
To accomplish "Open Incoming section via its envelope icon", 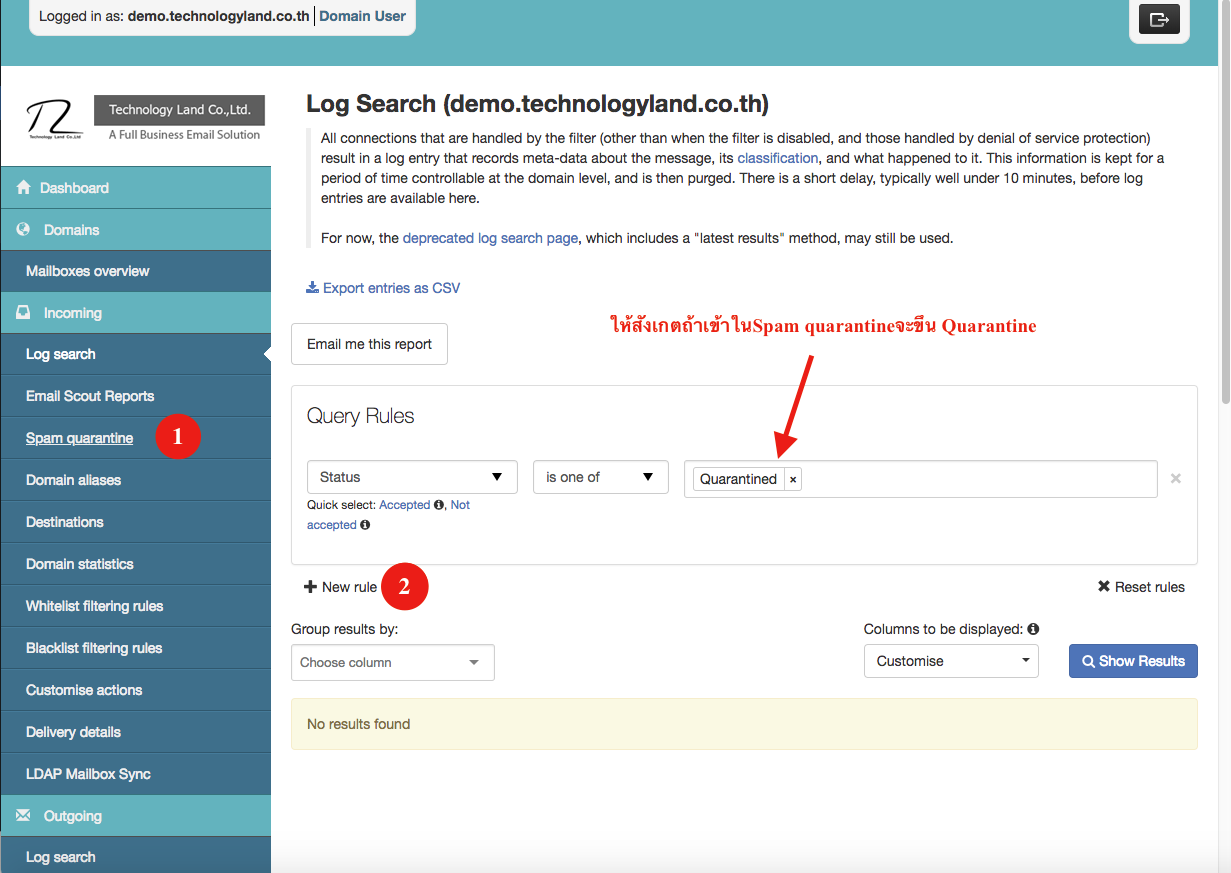I will tap(23, 312).
